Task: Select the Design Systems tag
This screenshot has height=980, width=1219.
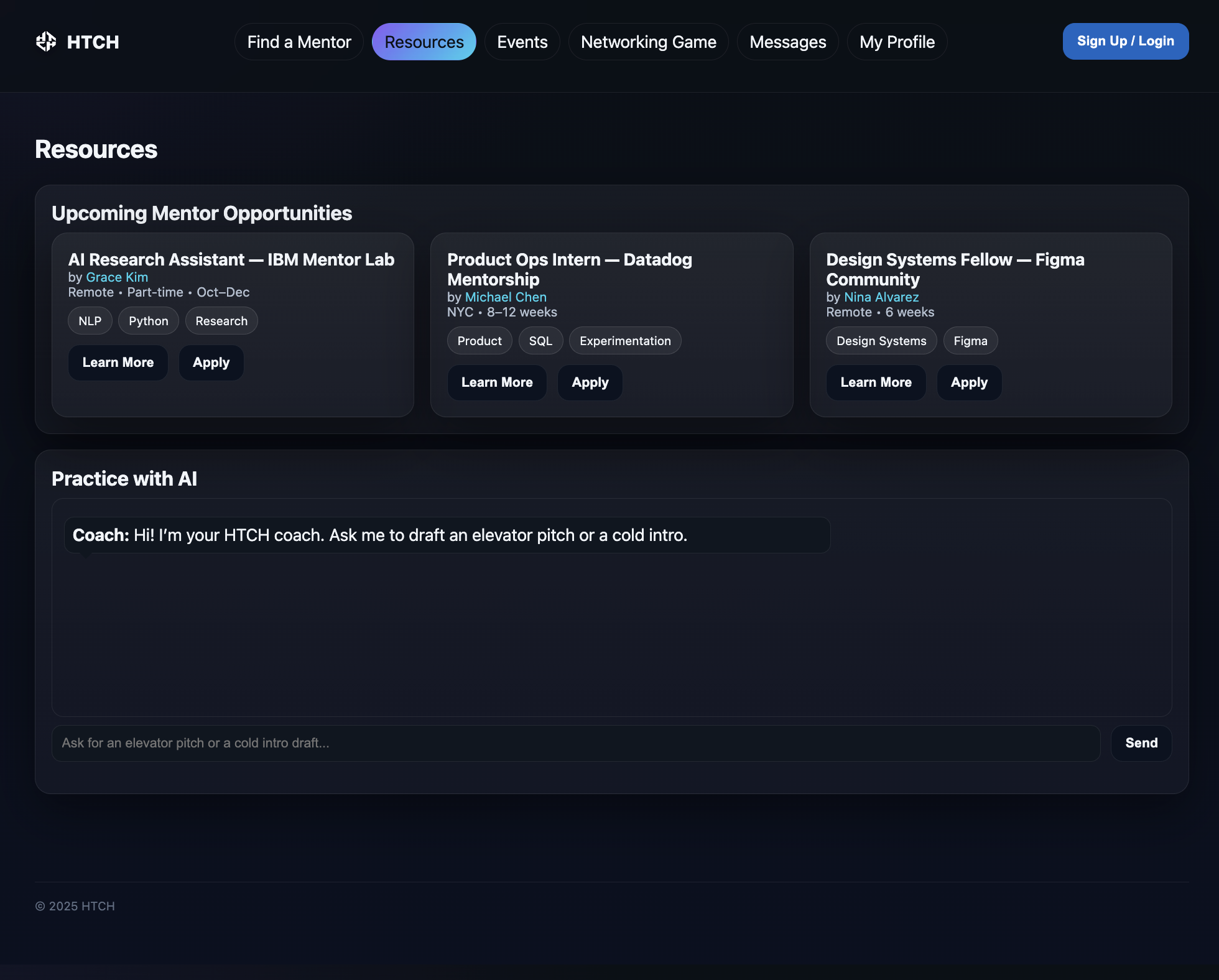Action: pyautogui.click(x=881, y=341)
